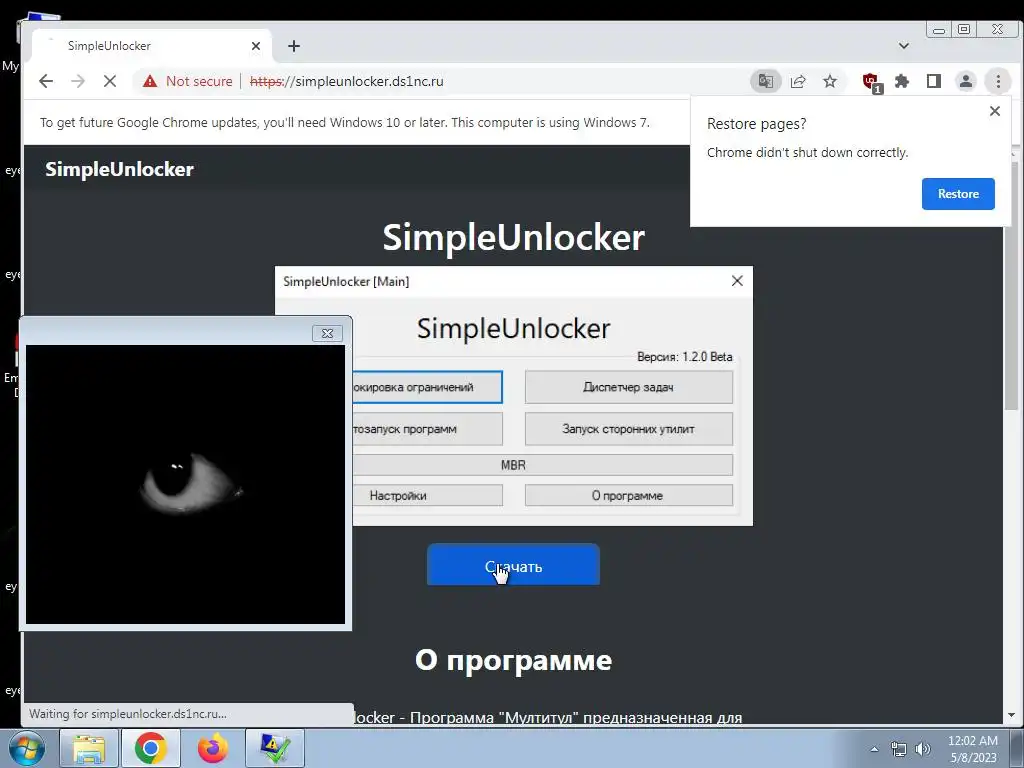Click the page vertical scrollbar thumb
Image resolution: width=1024 pixels, height=768 pixels.
pos(1011,287)
